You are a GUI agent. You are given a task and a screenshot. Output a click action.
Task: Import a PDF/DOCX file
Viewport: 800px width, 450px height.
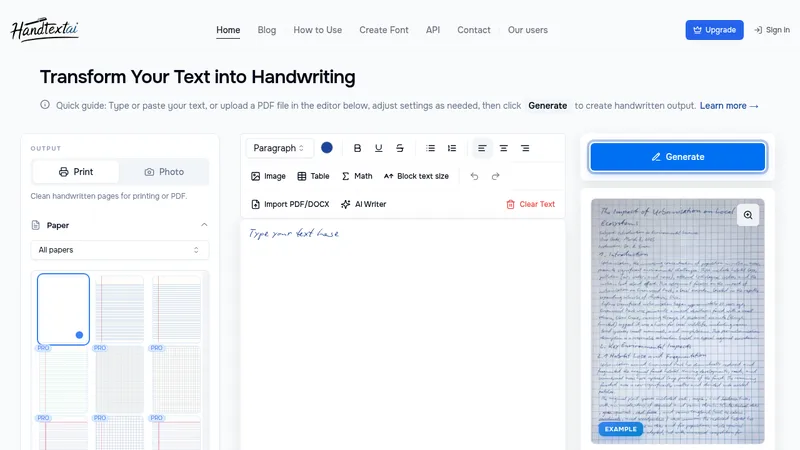pyautogui.click(x=290, y=204)
